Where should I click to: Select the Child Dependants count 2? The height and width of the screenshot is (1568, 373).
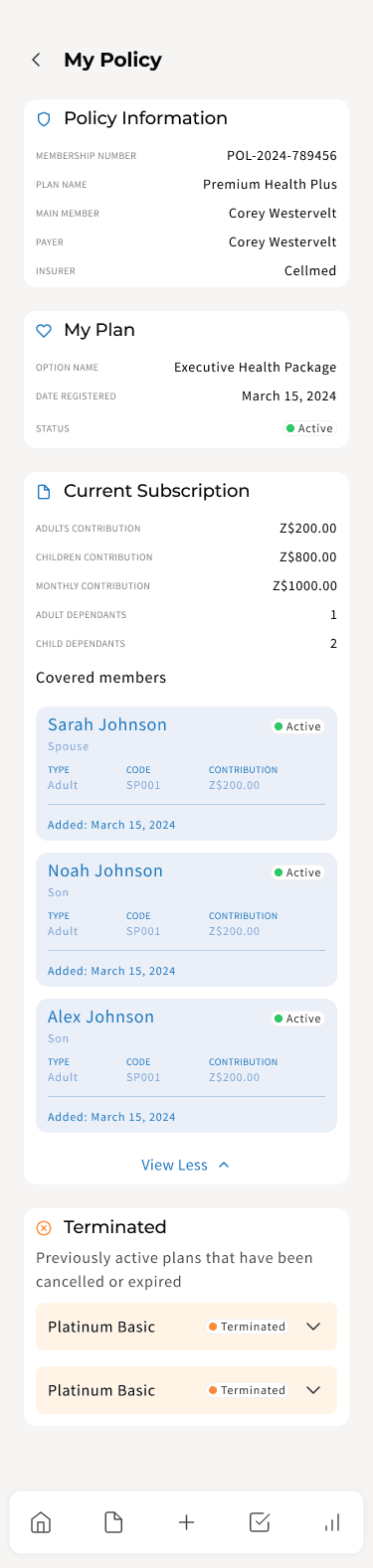pos(333,644)
